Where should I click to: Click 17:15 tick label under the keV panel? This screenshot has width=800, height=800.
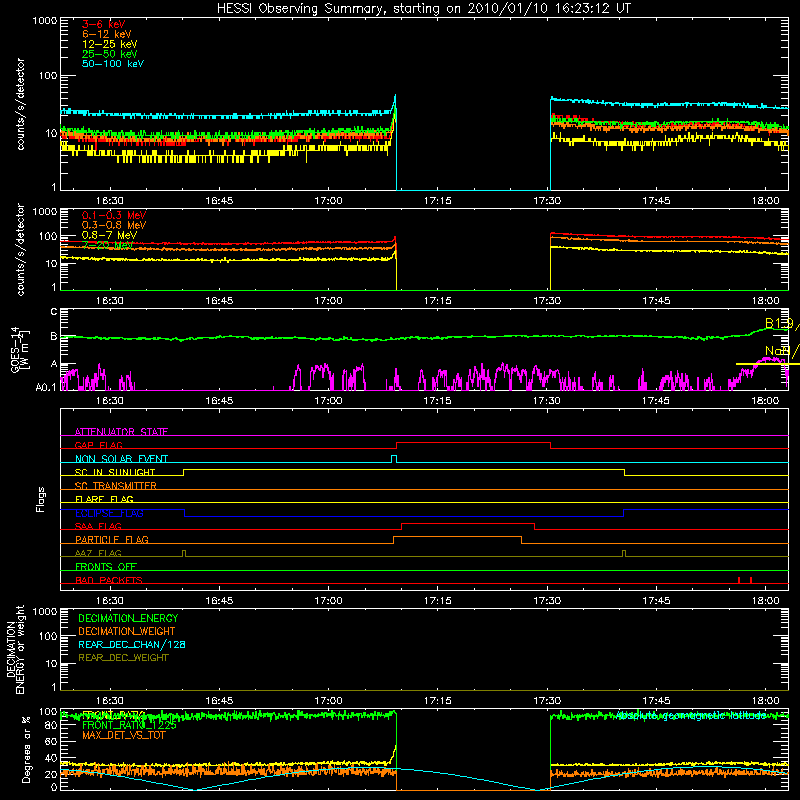pyautogui.click(x=438, y=201)
